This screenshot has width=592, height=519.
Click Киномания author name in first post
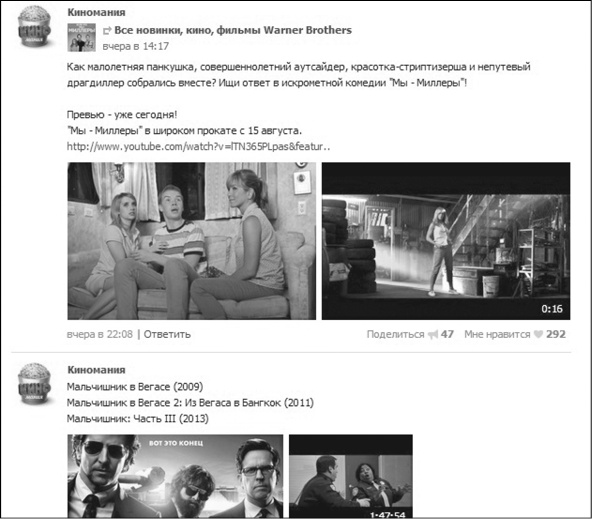point(96,12)
